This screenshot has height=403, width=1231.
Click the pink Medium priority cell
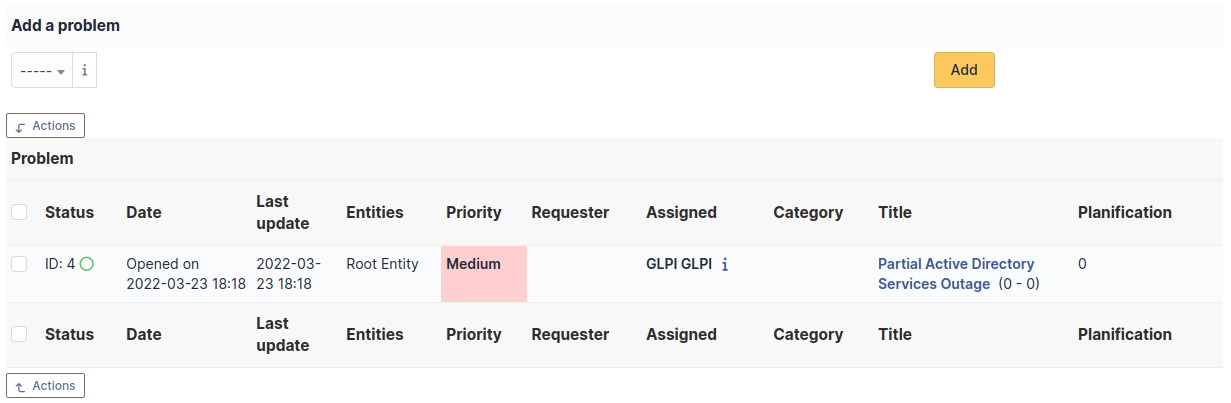coord(484,274)
